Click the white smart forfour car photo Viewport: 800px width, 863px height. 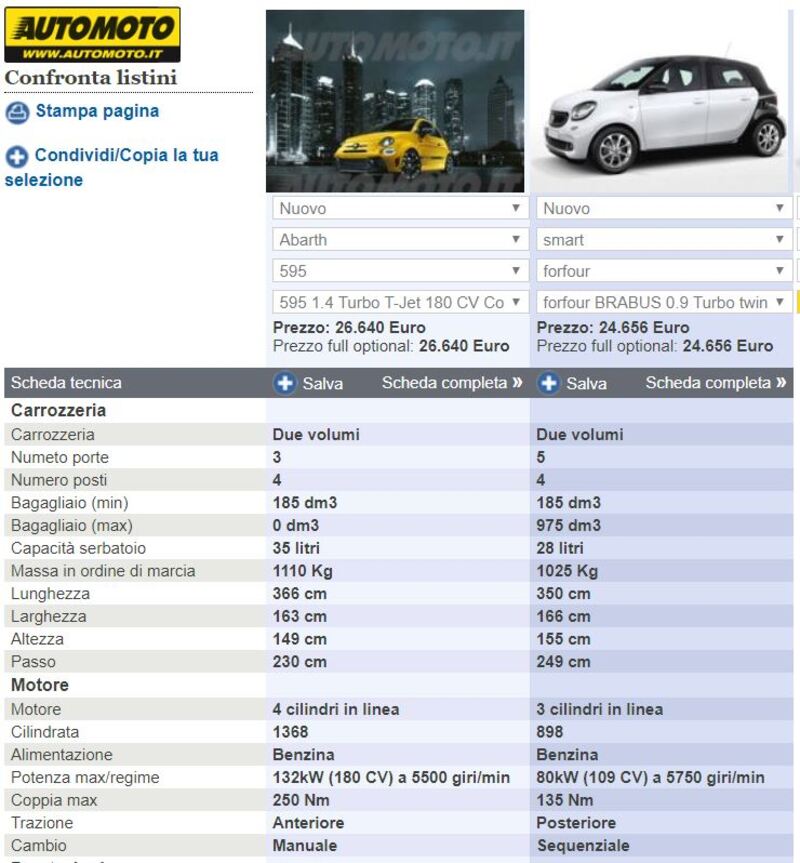662,101
